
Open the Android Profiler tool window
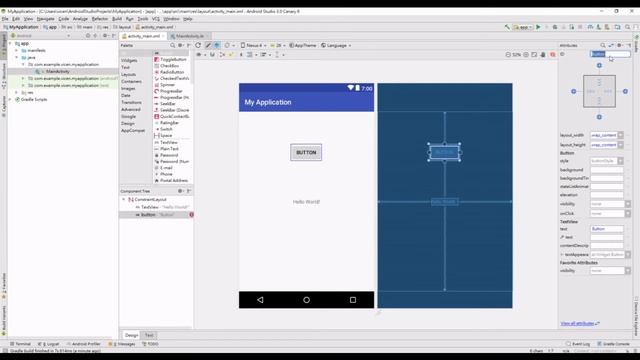84,344
